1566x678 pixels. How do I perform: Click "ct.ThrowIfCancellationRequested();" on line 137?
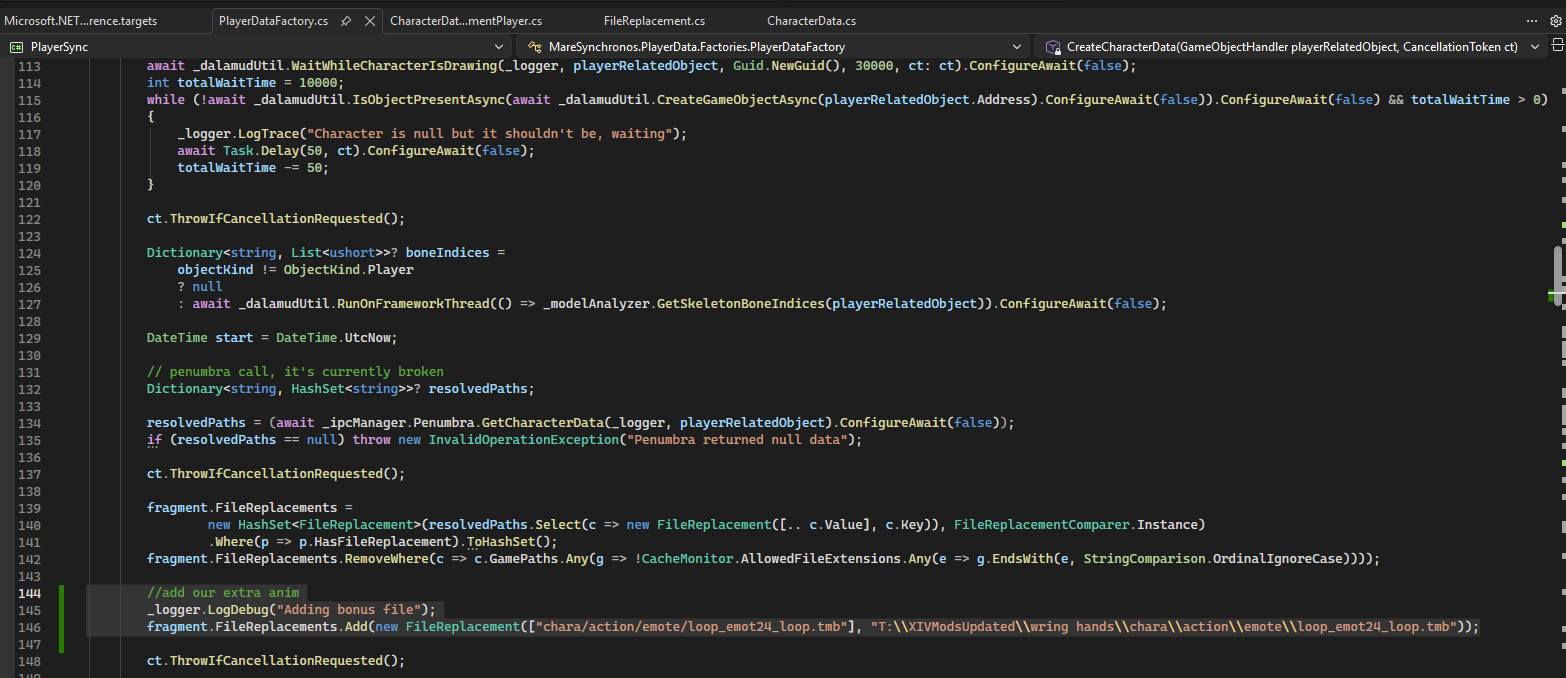(276, 474)
